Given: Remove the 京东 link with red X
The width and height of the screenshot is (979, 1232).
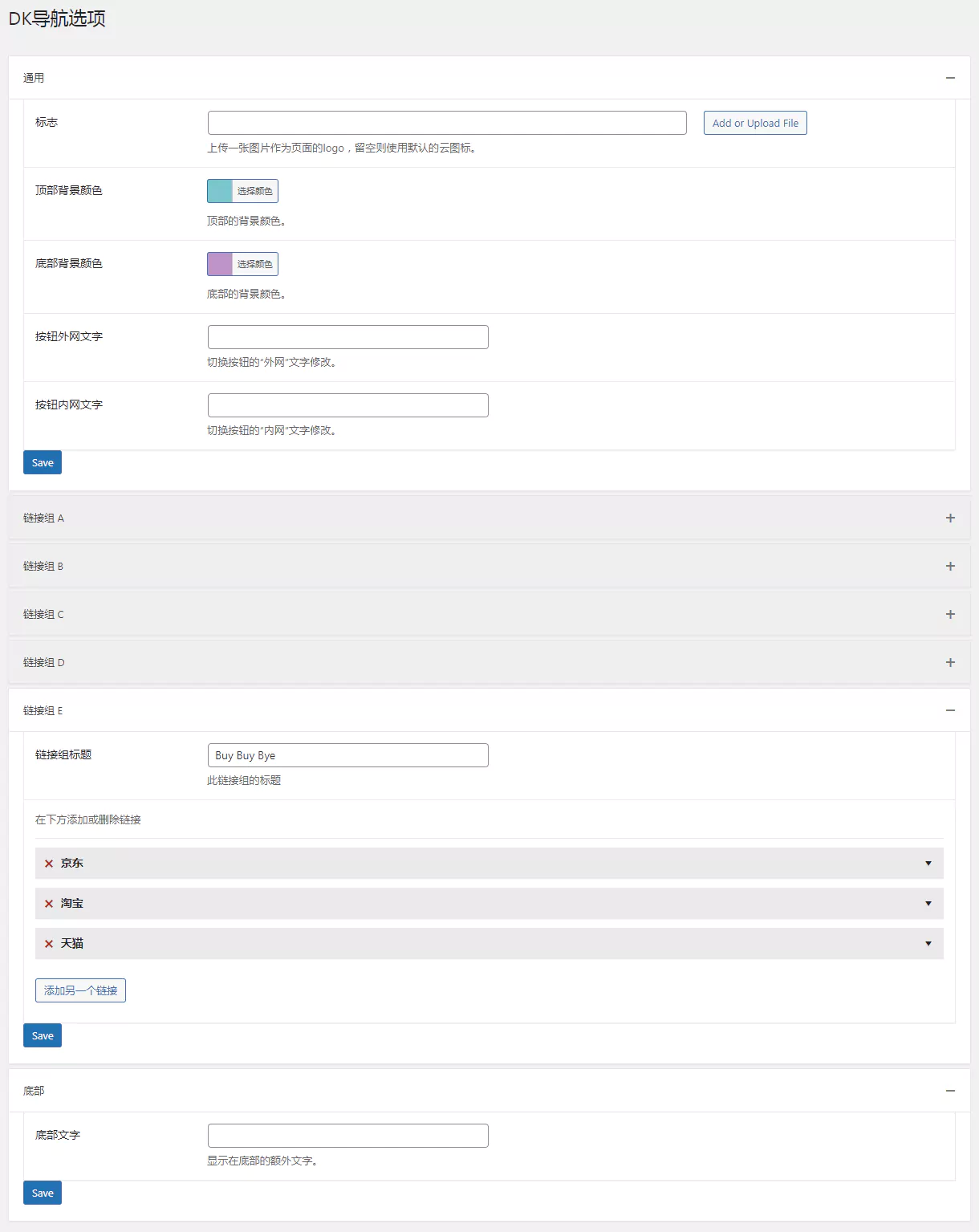Looking at the screenshot, I should coord(49,864).
